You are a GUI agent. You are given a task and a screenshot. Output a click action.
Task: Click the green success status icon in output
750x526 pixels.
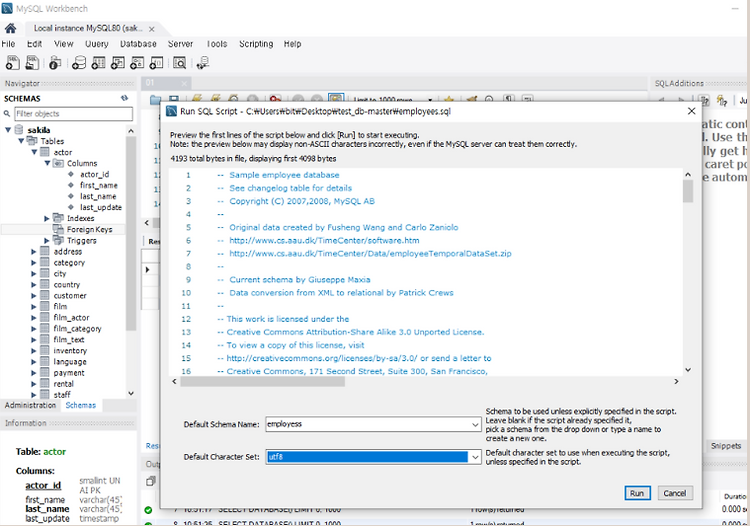tap(148, 510)
